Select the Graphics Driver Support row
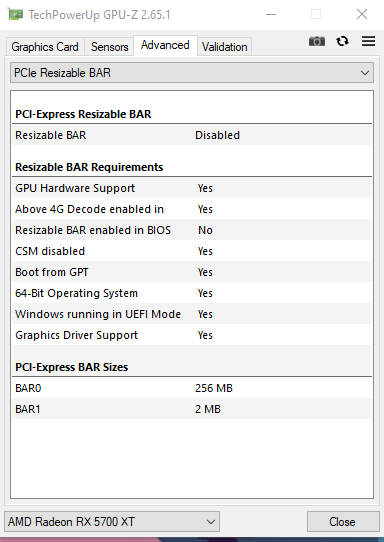The width and height of the screenshot is (384, 542). click(192, 335)
